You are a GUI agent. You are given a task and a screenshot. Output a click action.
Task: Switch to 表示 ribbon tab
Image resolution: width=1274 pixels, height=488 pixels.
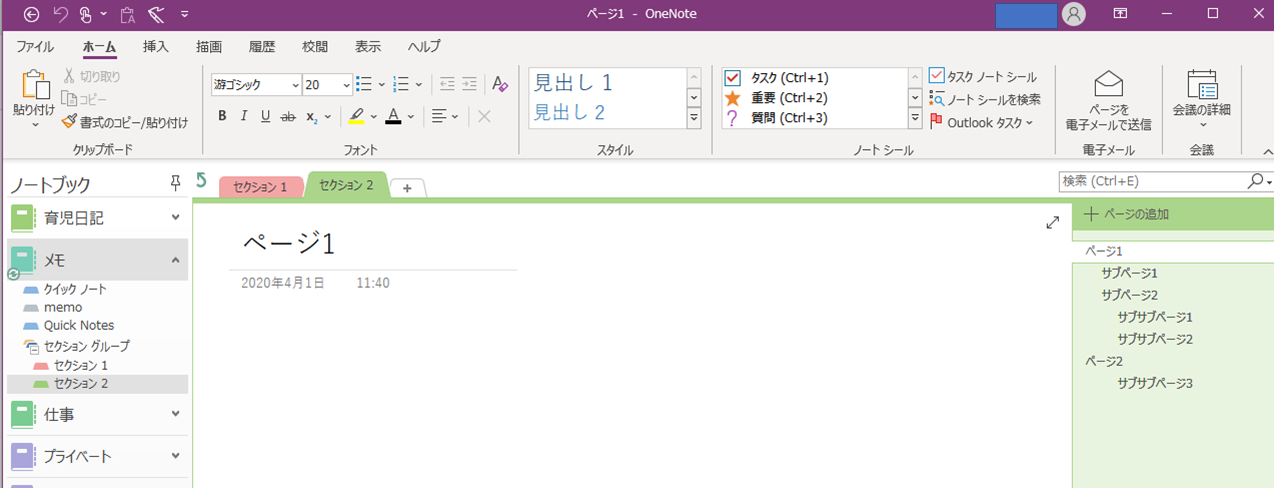pyautogui.click(x=368, y=46)
